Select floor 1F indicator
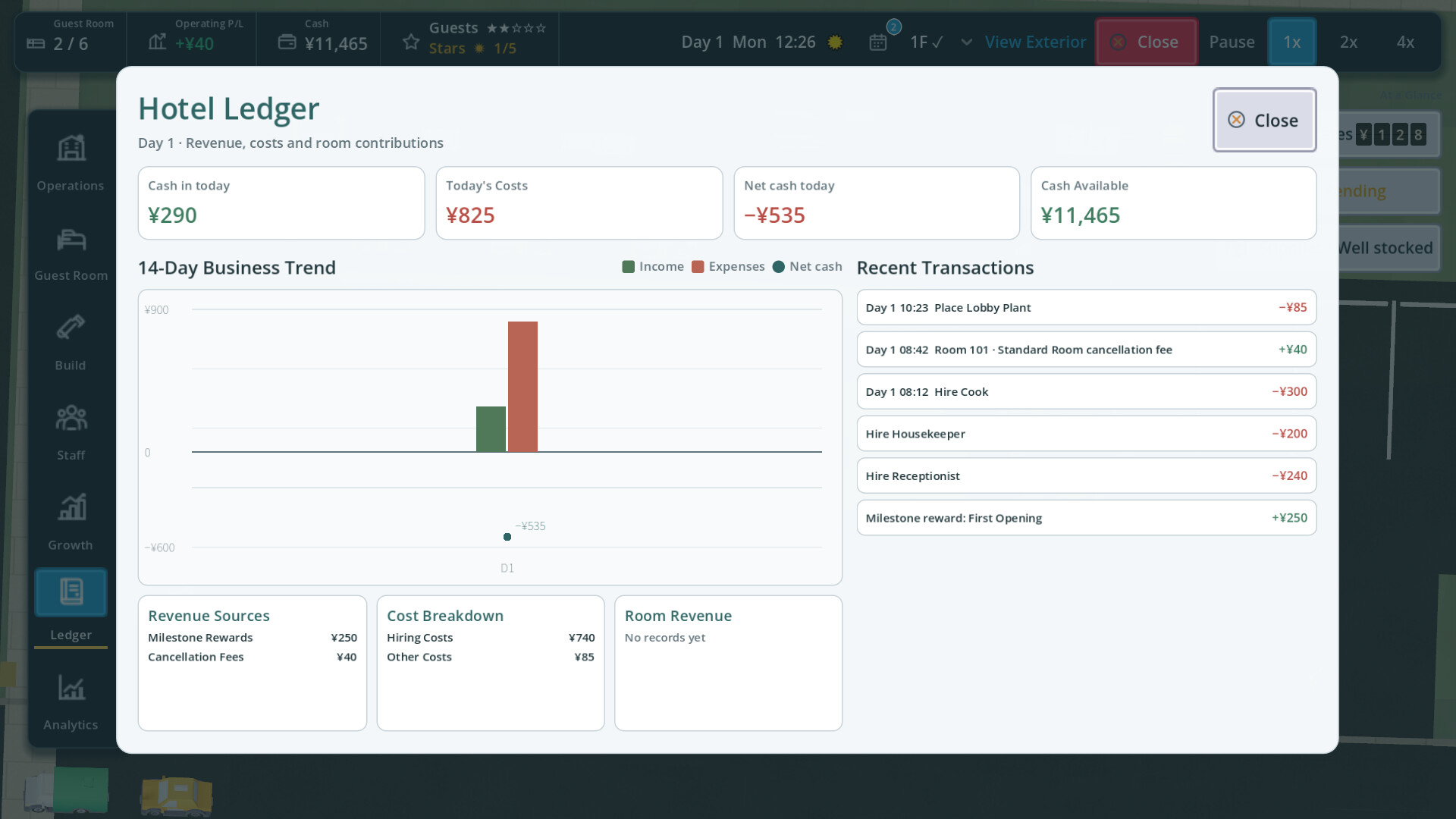The width and height of the screenshot is (1456, 819). (927, 42)
